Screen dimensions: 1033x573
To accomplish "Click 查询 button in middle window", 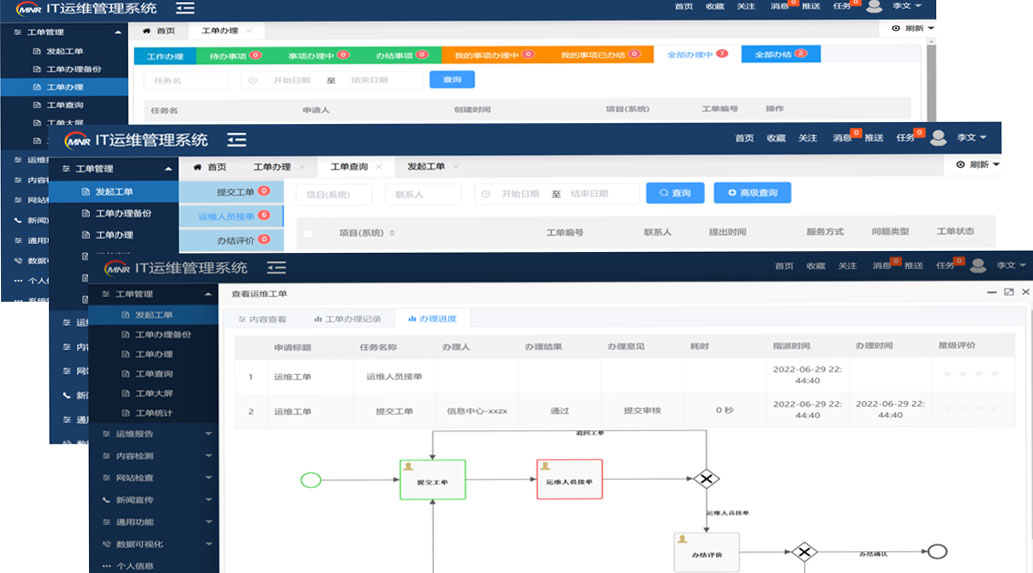I will point(675,193).
